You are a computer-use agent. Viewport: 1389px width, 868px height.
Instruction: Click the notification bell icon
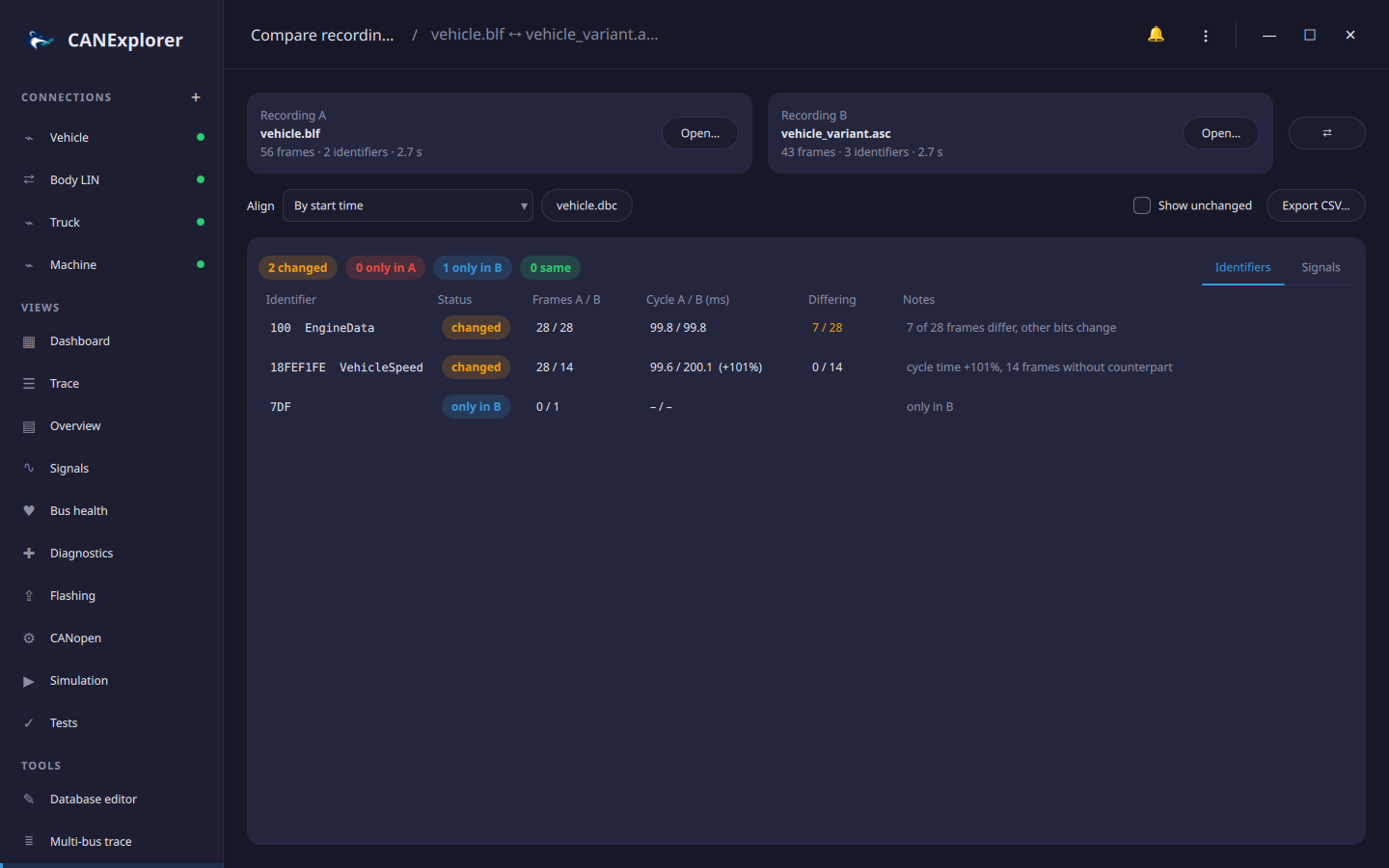pos(1156,35)
